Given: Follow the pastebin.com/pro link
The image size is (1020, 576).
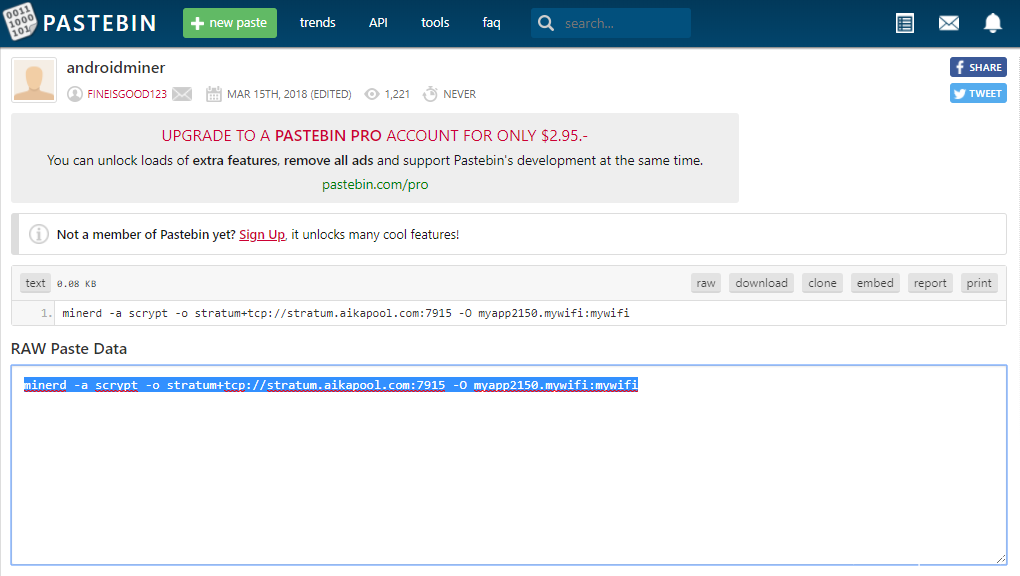Looking at the screenshot, I should click(x=375, y=184).
